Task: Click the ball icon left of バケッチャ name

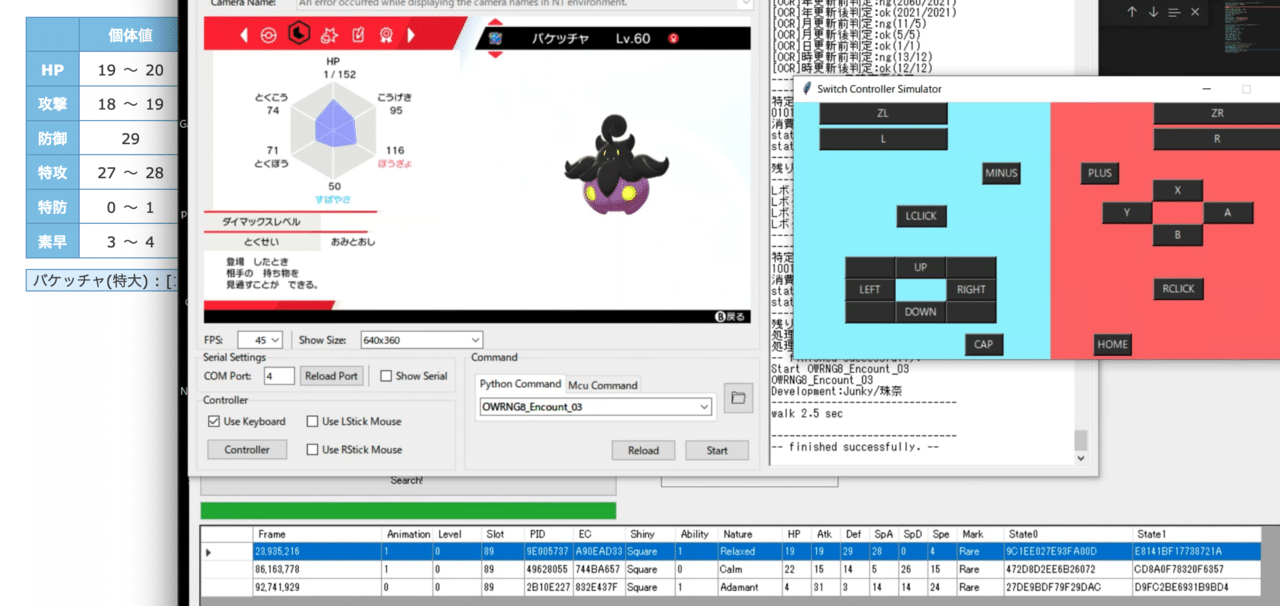Action: coord(494,38)
